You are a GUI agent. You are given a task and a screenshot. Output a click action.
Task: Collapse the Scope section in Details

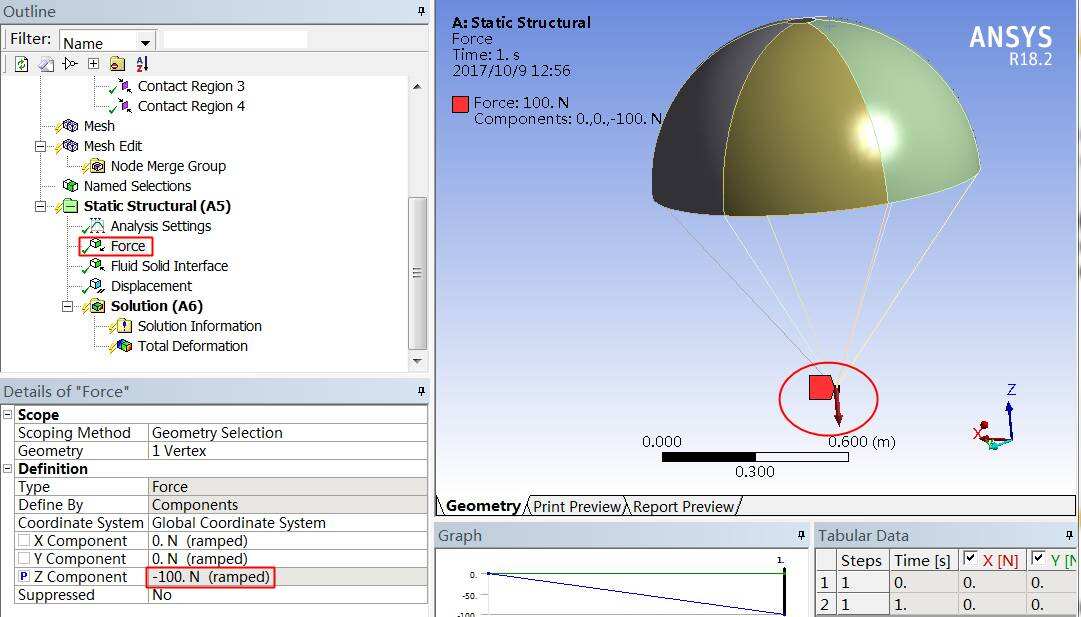click(x=8, y=414)
